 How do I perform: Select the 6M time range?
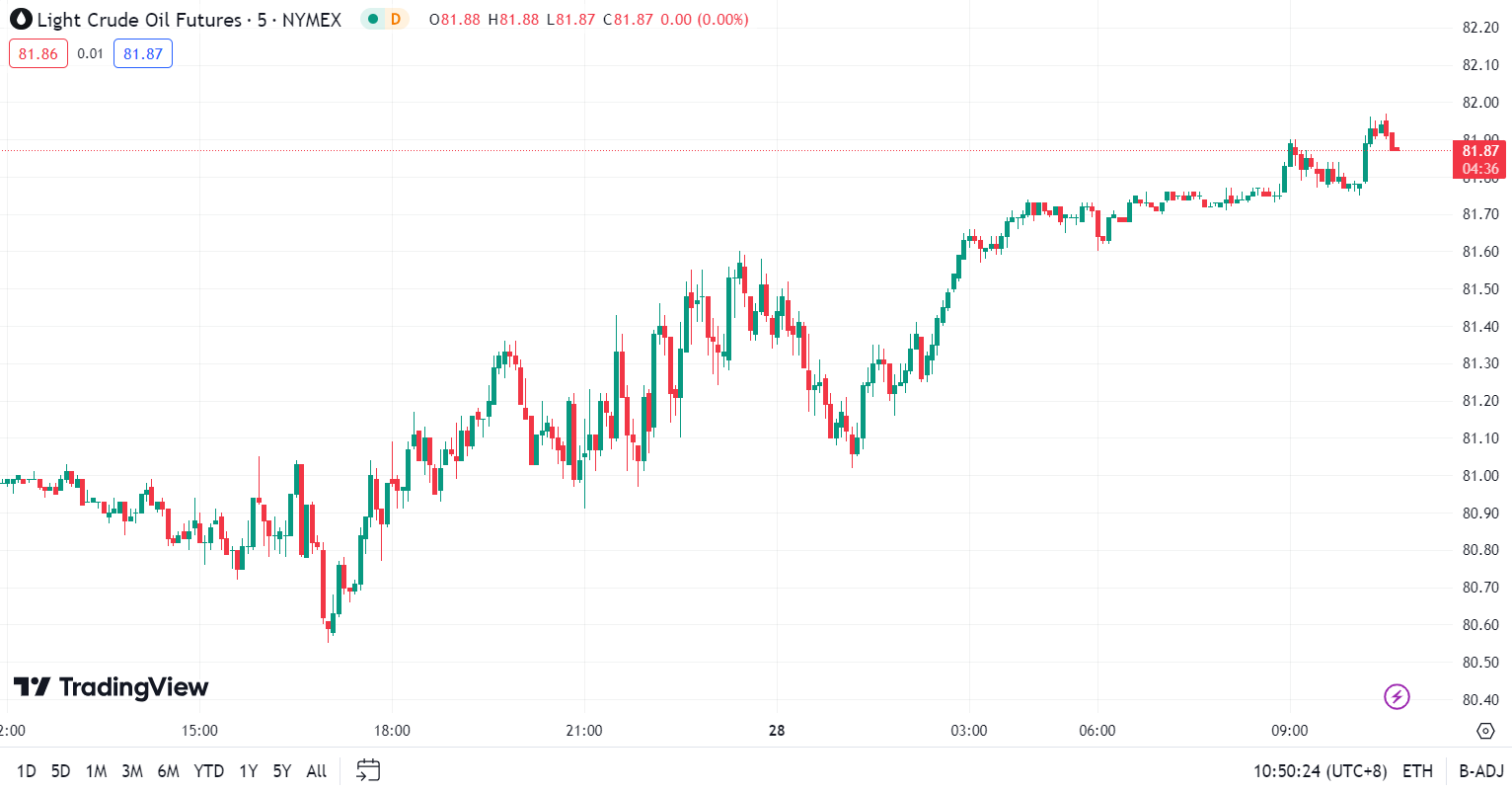pos(168,771)
